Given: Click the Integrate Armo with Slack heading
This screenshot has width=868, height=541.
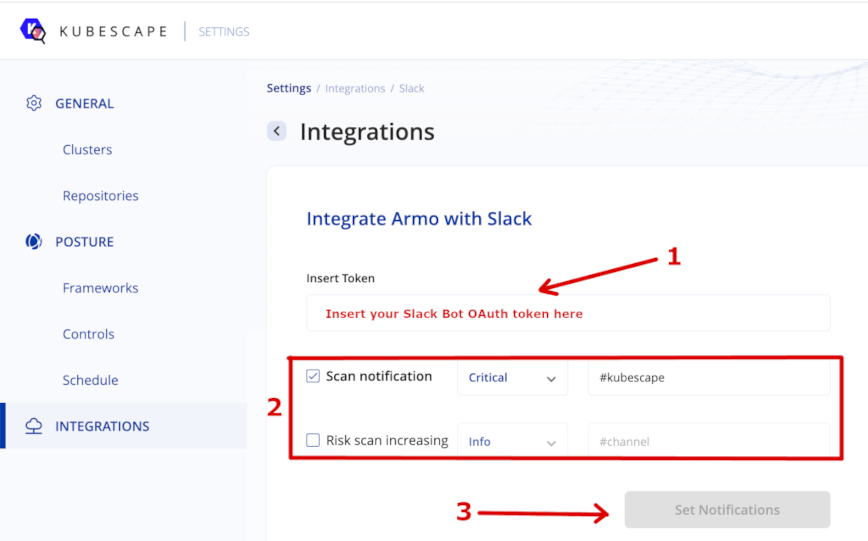Looking at the screenshot, I should pyautogui.click(x=419, y=219).
